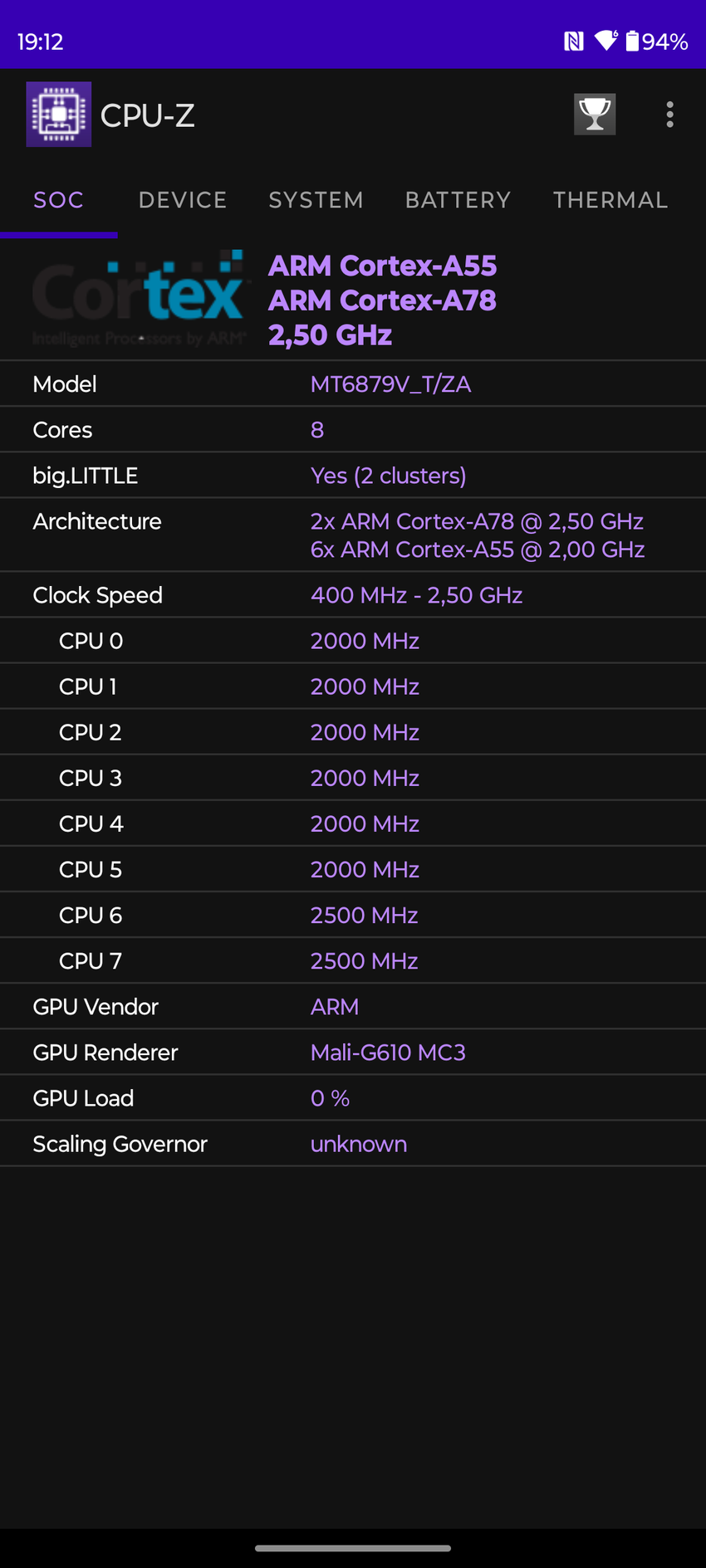Open the three-dot overflow menu
Viewport: 706px width, 1568px height.
[669, 115]
